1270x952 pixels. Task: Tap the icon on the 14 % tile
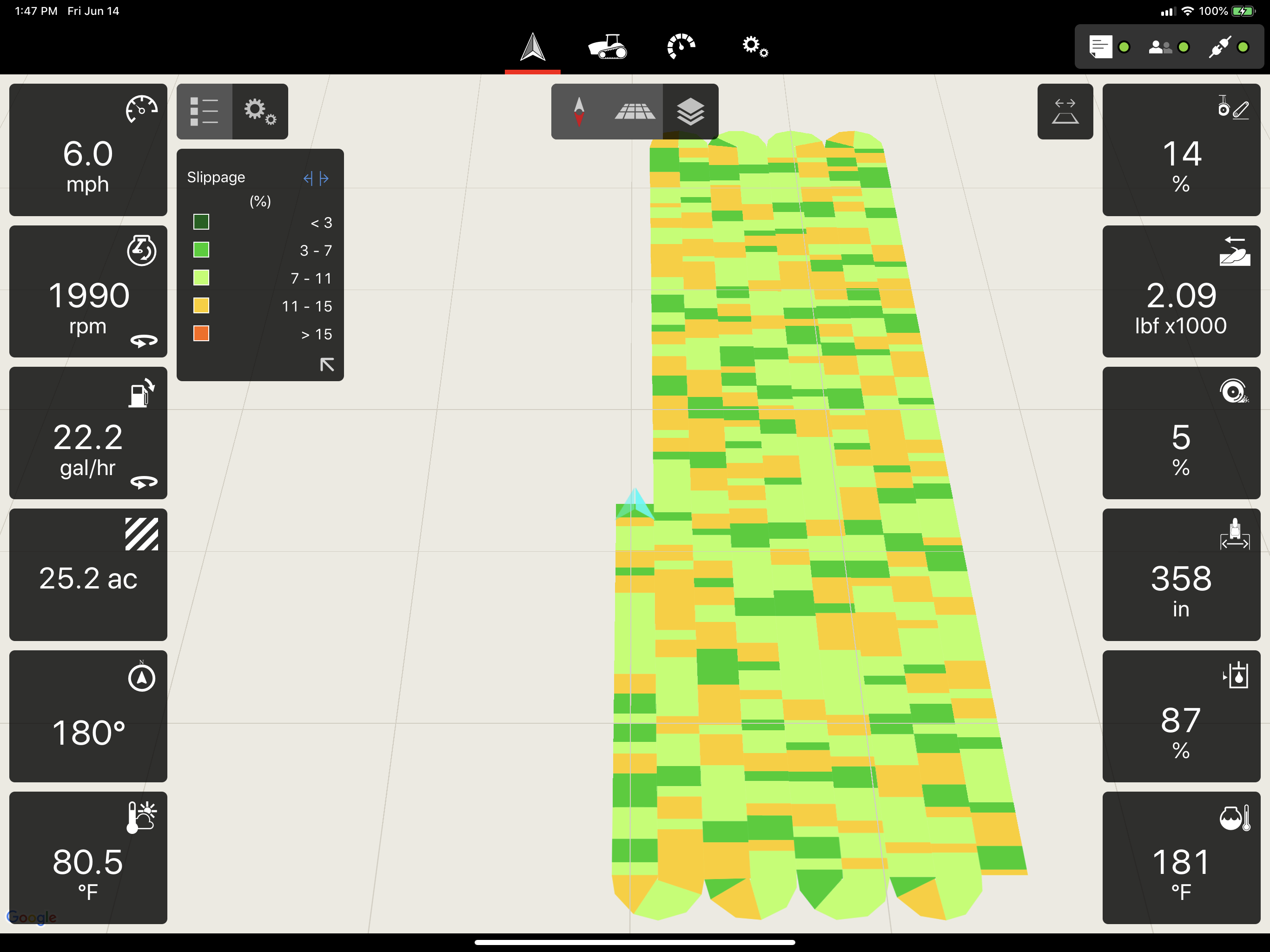1233,107
